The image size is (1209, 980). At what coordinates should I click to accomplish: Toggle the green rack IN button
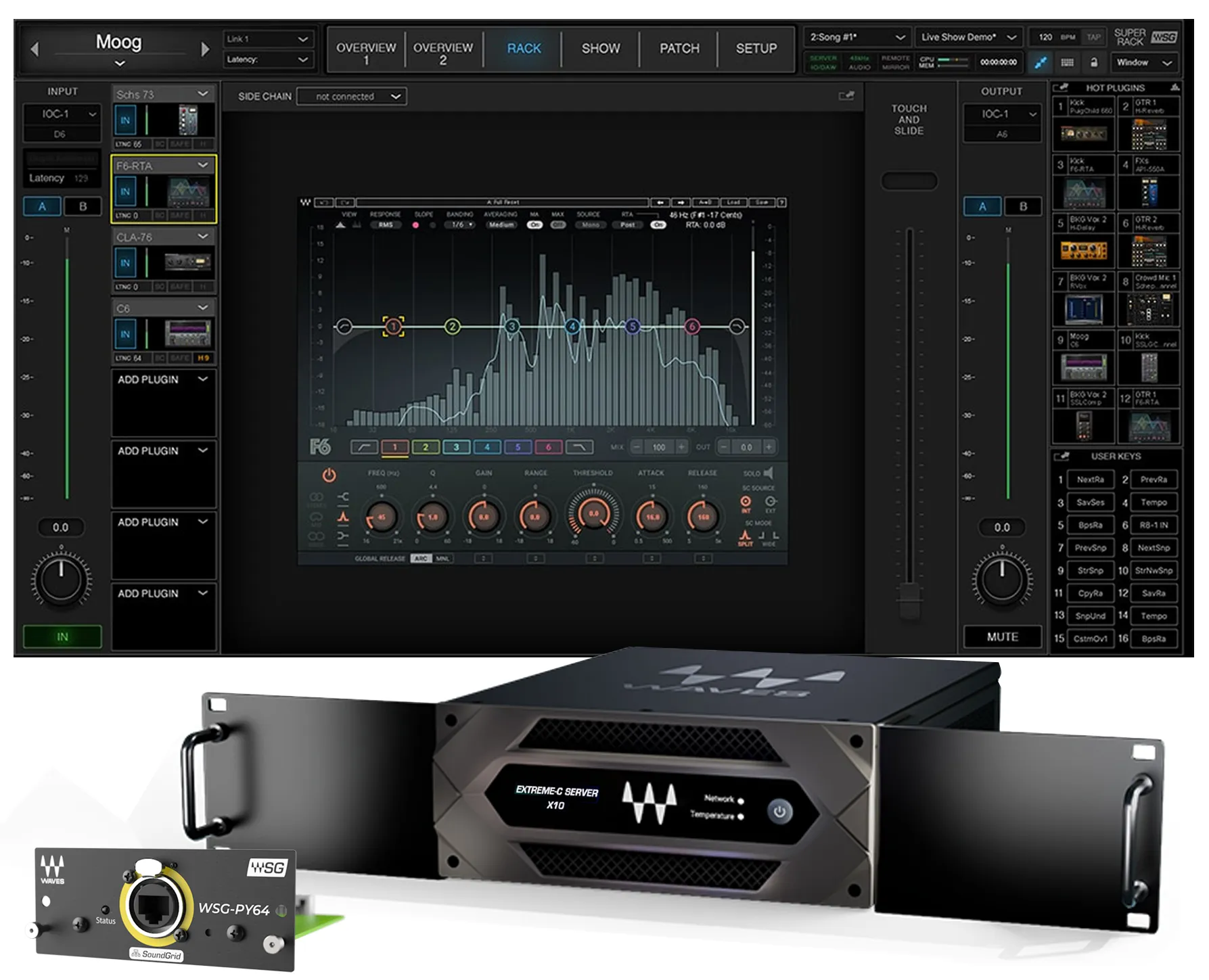(62, 636)
